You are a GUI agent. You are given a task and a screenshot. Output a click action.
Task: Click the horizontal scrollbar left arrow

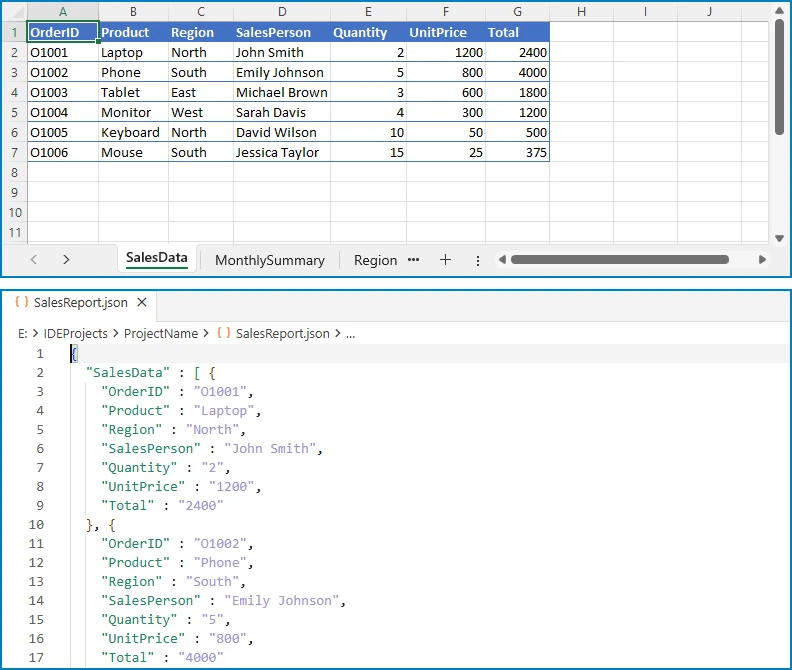(502, 259)
